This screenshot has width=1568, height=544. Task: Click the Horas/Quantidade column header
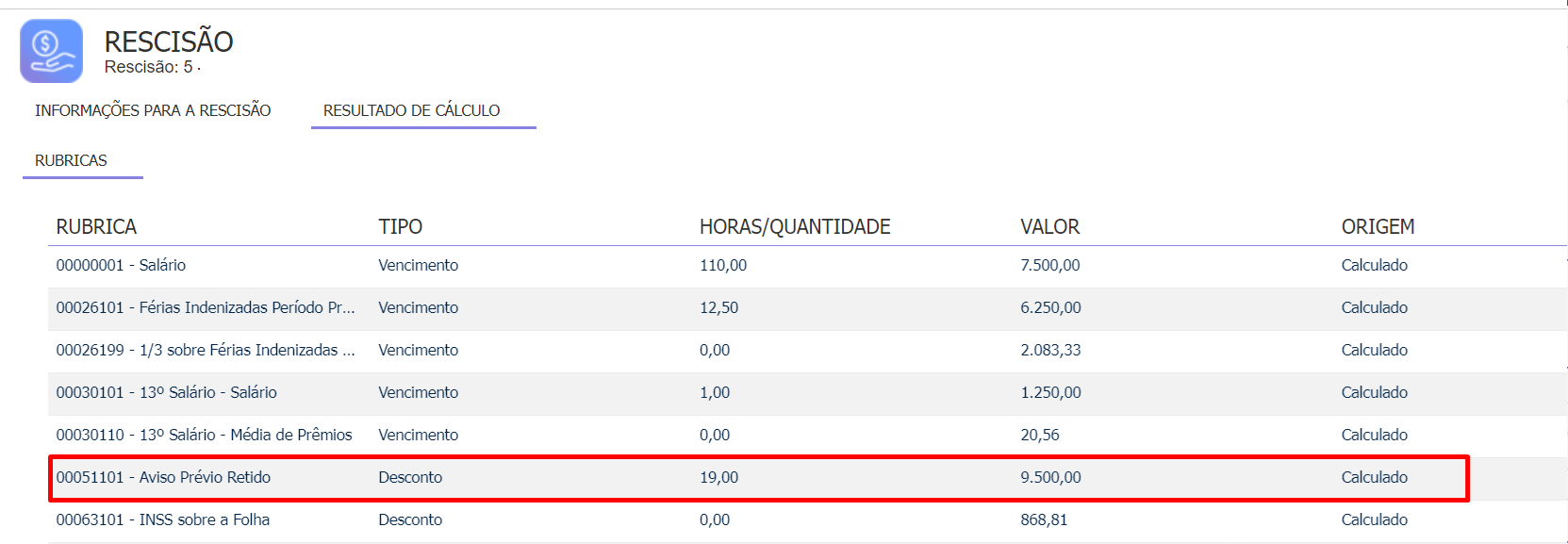click(795, 226)
